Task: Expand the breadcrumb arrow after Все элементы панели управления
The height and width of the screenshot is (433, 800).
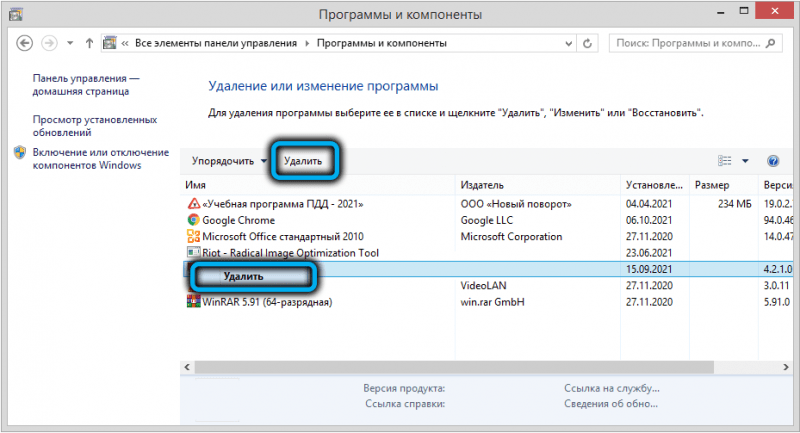Action: 307,43
